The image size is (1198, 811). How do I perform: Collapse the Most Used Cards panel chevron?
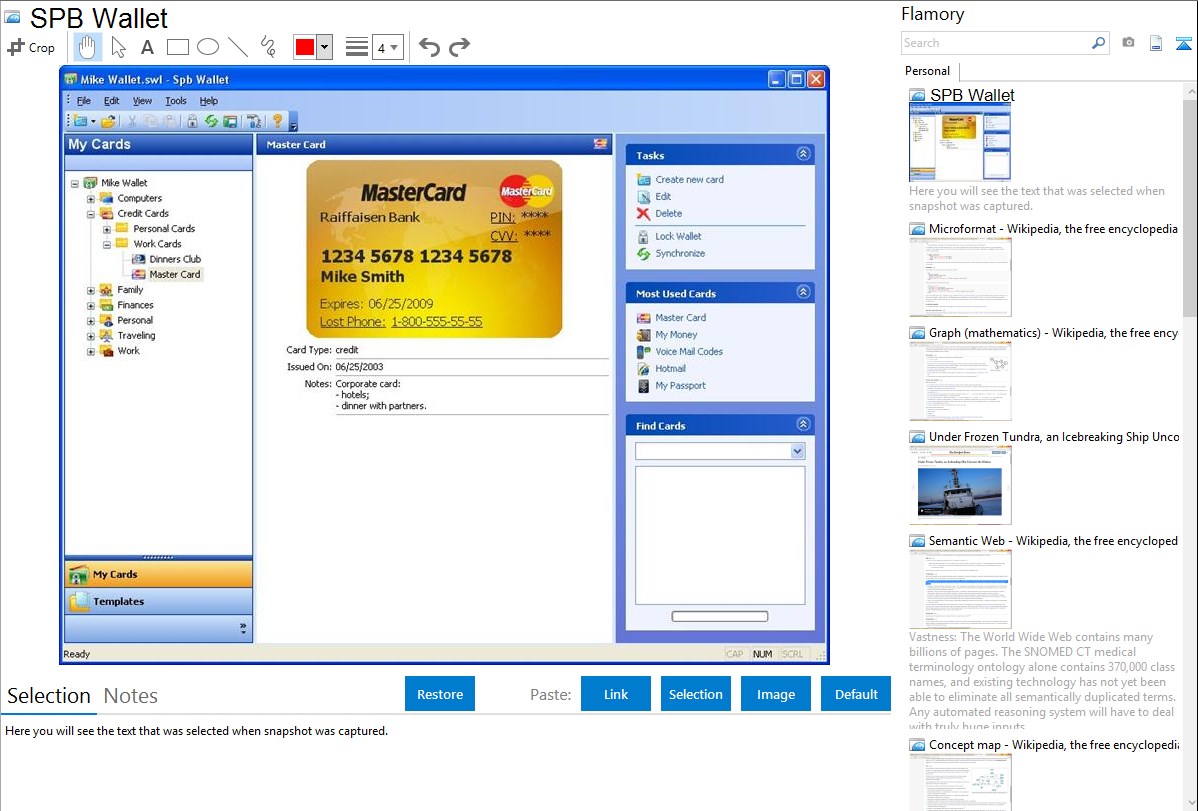coord(803,292)
